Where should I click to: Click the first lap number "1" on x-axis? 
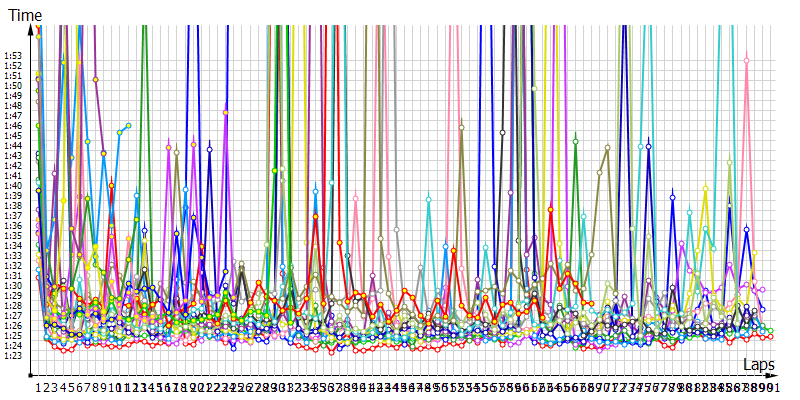tap(39, 387)
